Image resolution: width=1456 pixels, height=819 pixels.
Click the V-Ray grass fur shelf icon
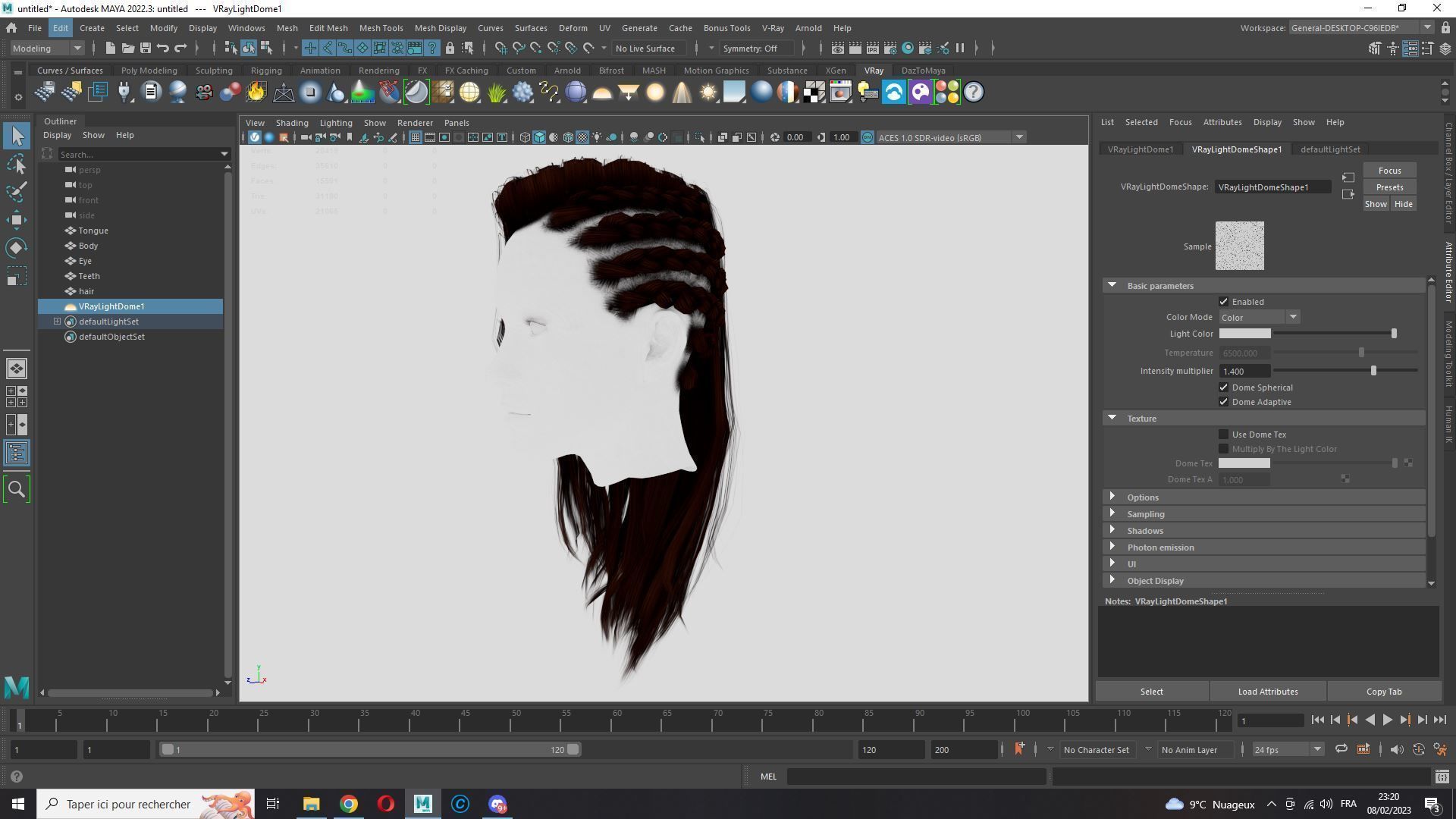[x=496, y=93]
